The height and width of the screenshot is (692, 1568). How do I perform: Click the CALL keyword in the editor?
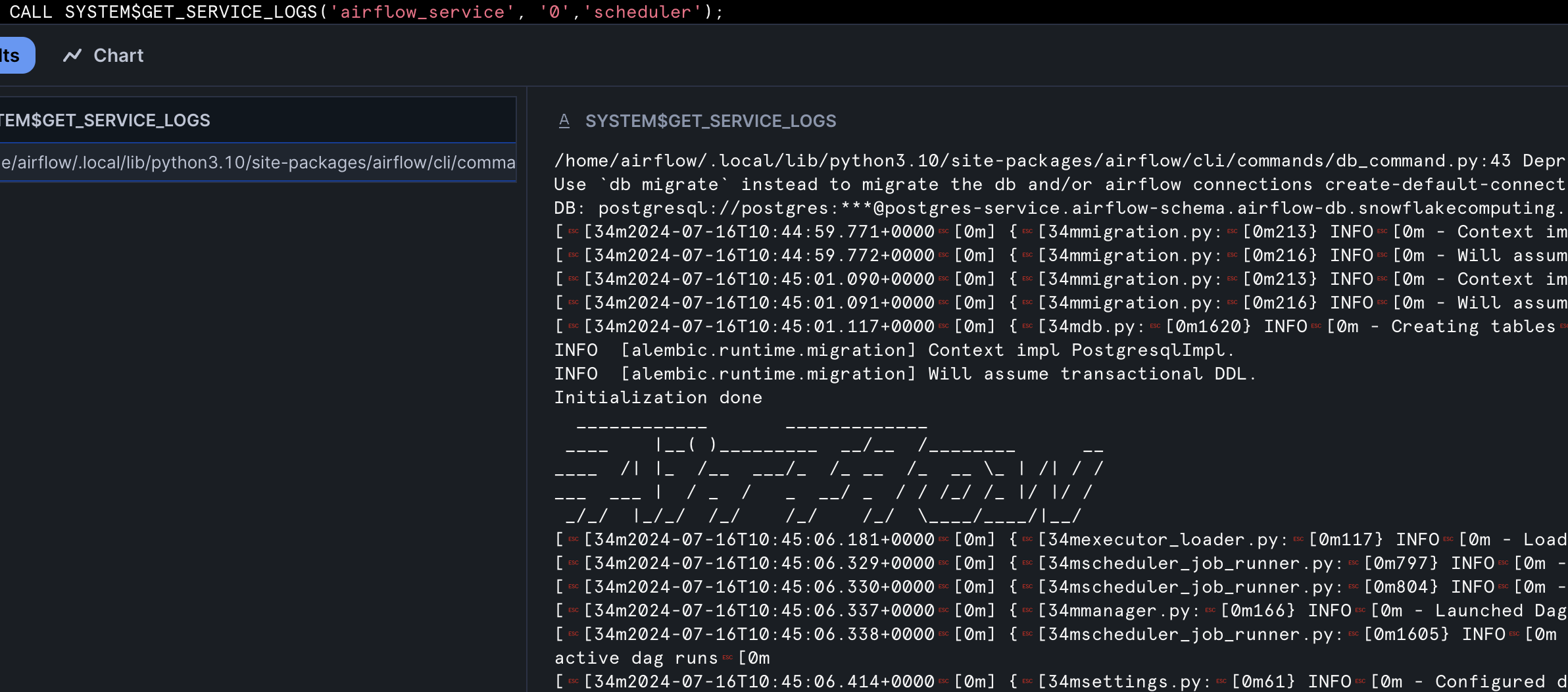tap(30, 12)
